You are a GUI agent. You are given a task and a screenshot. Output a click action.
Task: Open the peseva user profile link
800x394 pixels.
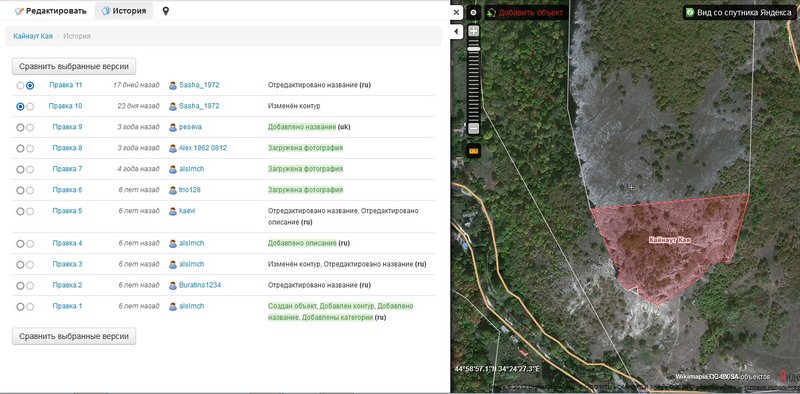190,127
